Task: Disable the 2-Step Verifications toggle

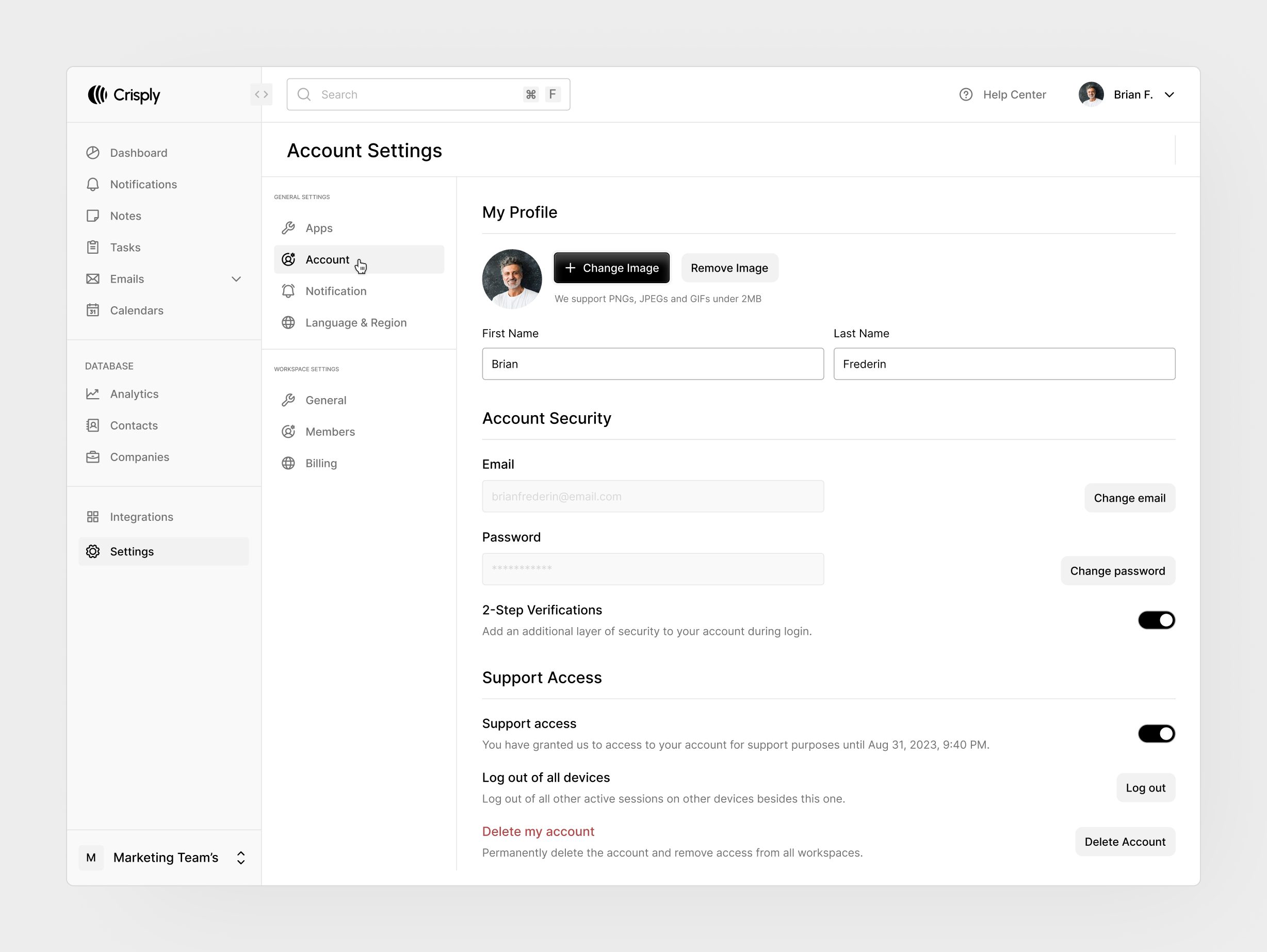Action: pos(1156,620)
